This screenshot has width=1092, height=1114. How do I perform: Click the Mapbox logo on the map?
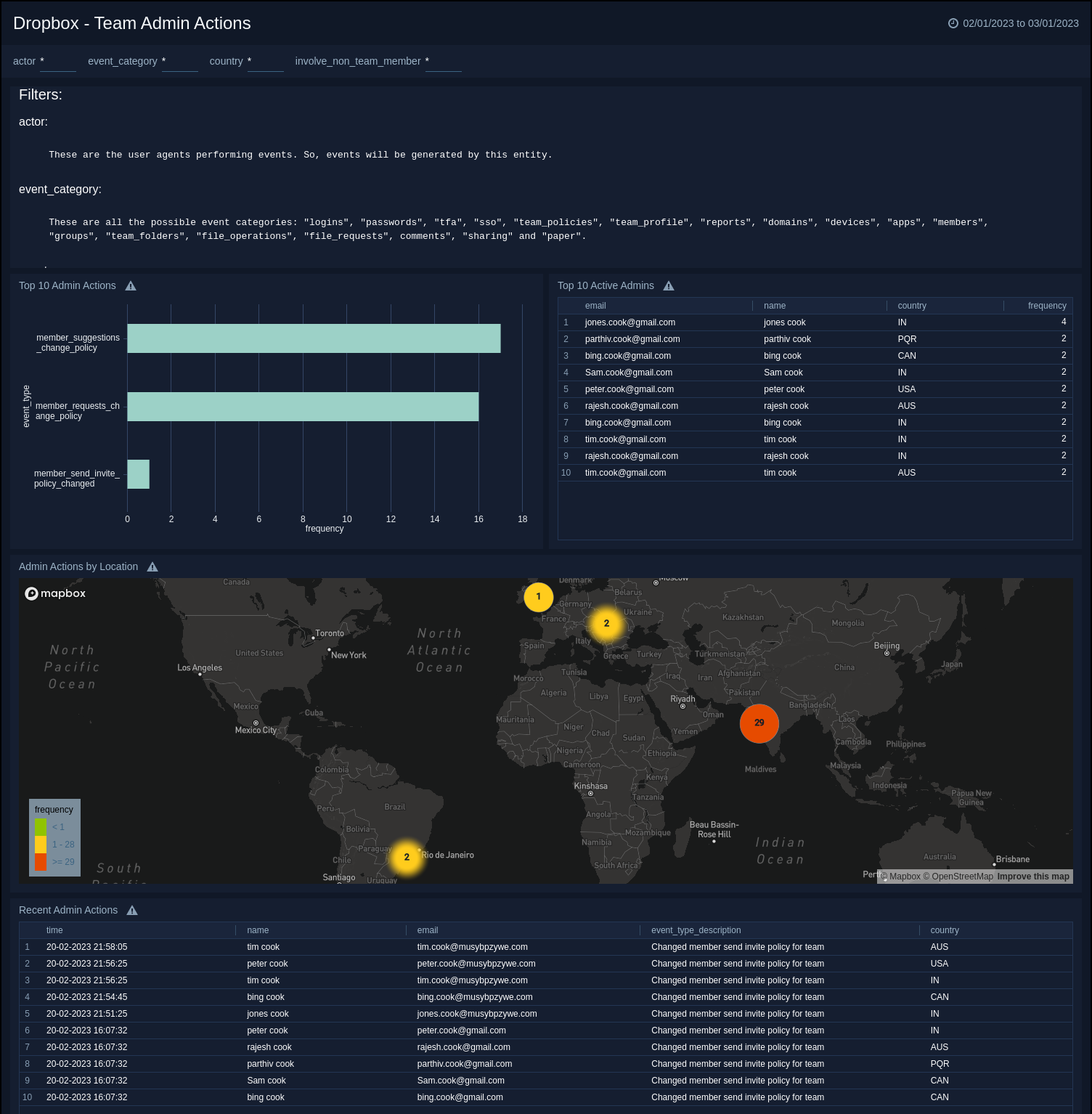54,593
